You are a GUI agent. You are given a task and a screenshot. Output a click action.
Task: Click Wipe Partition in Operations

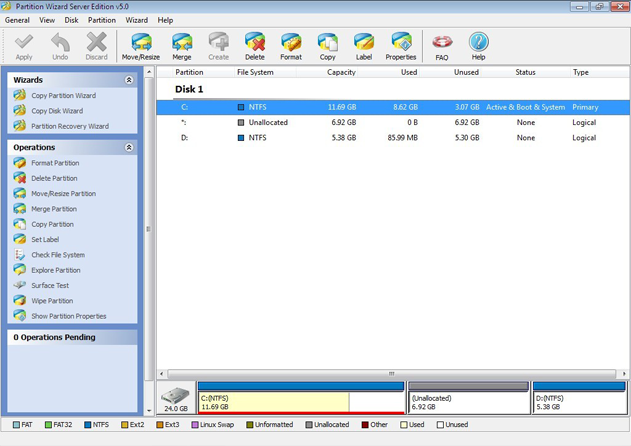click(52, 301)
